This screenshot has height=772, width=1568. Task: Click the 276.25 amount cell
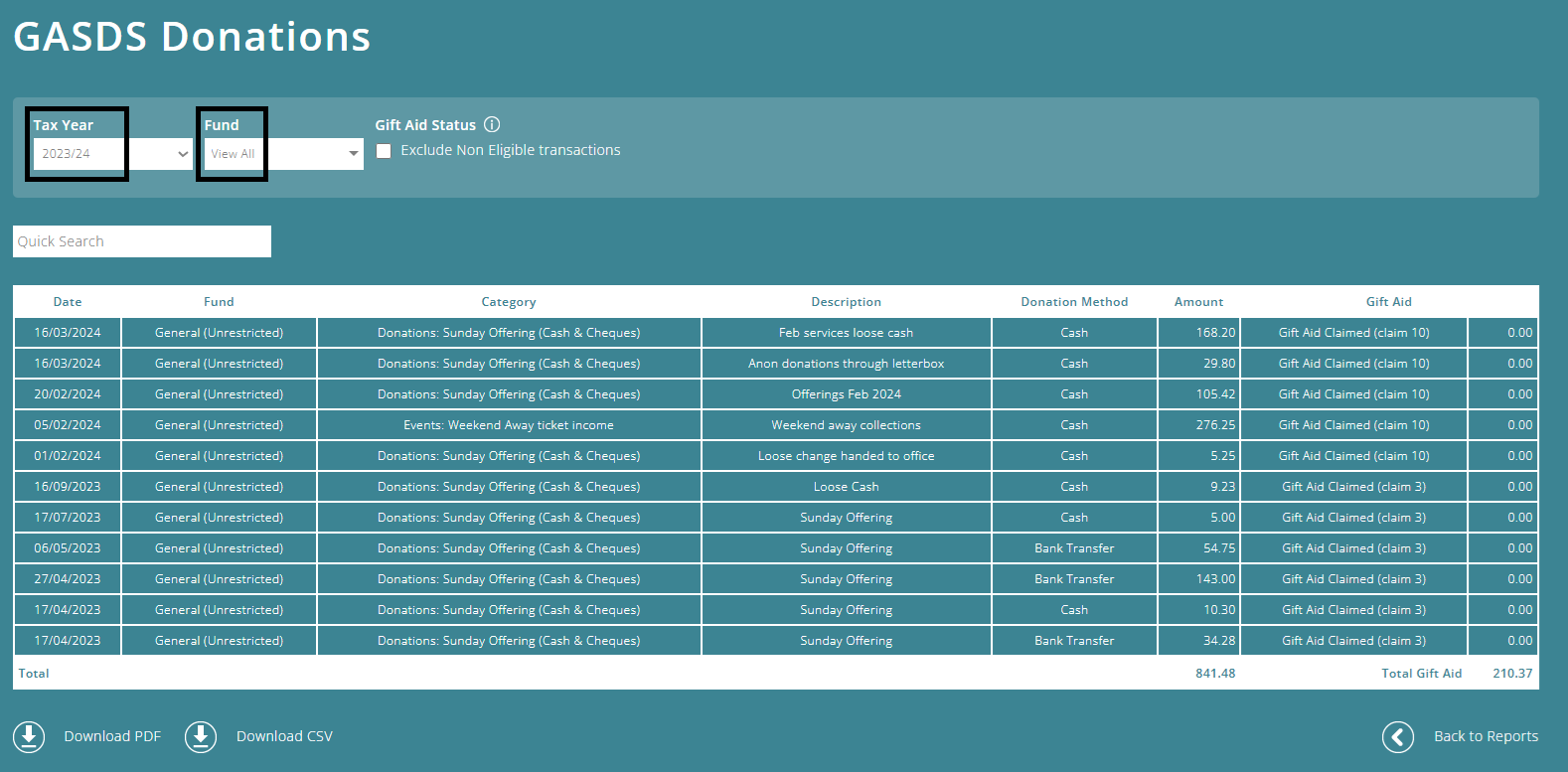coord(1198,425)
